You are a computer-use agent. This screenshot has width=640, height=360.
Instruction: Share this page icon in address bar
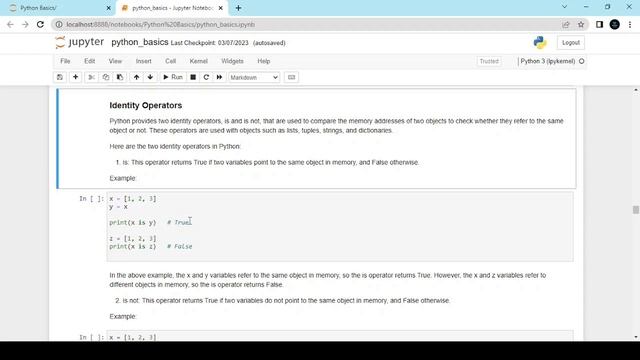coord(566,24)
